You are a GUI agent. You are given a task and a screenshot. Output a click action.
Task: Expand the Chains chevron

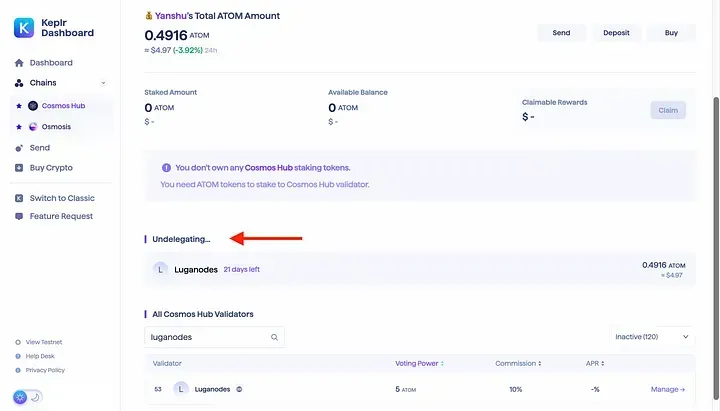103,83
